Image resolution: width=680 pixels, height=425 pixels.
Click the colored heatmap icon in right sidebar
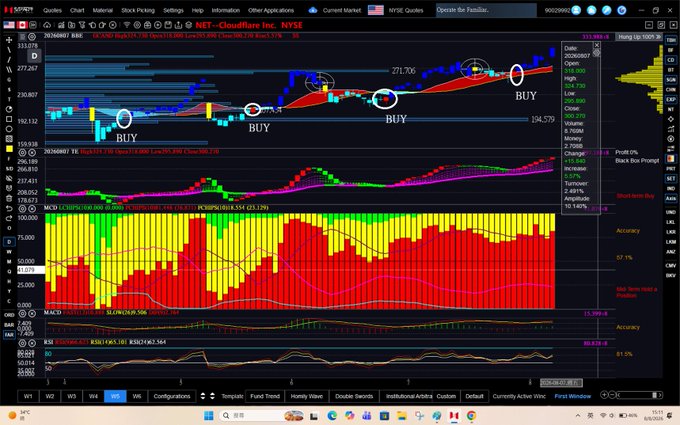pyautogui.click(x=671, y=159)
